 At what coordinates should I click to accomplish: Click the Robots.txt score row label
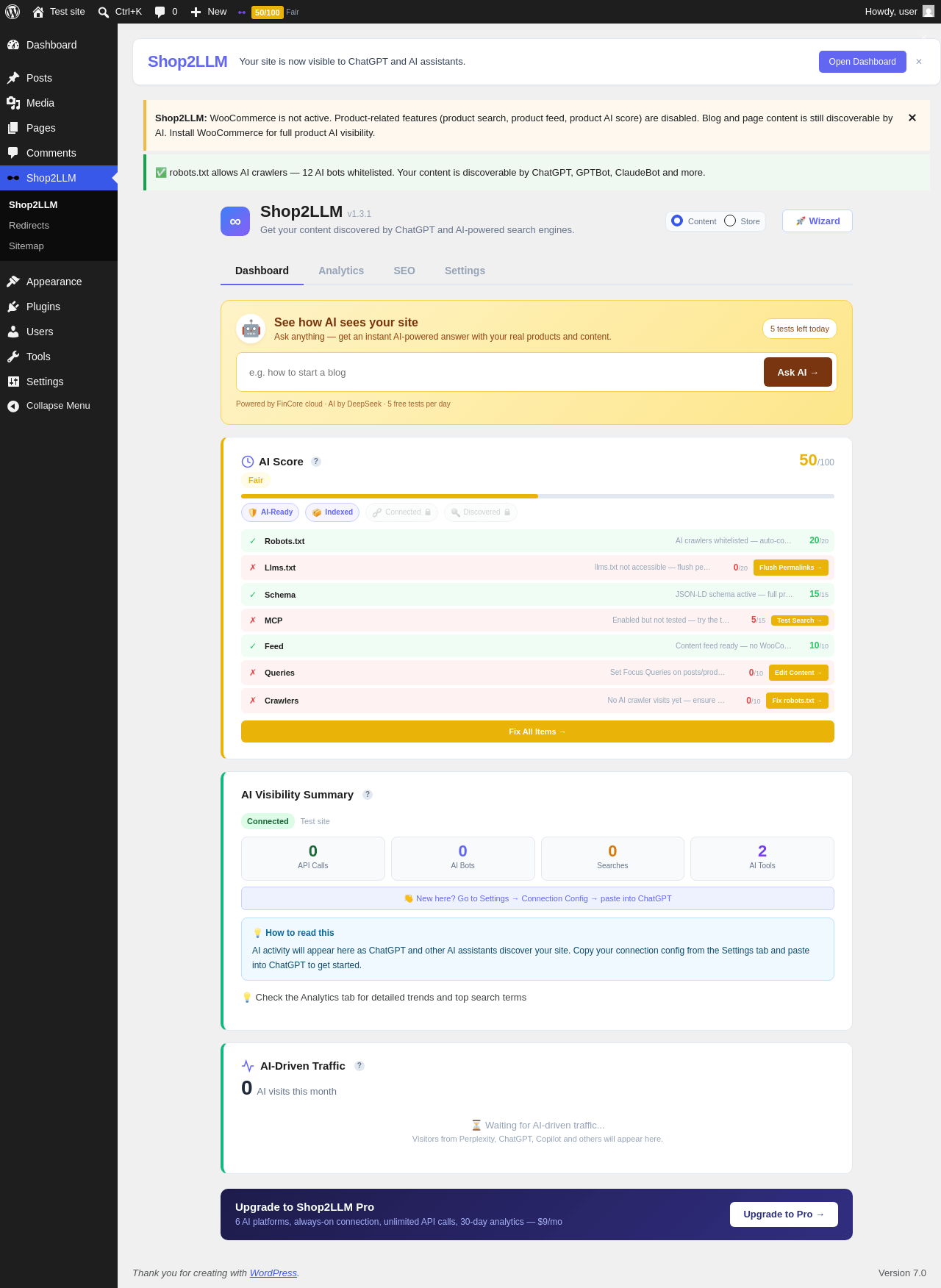[285, 541]
